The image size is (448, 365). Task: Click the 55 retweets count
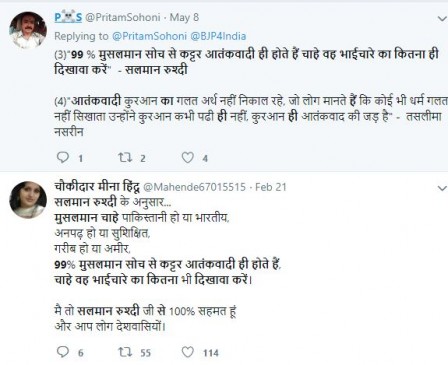click(145, 353)
